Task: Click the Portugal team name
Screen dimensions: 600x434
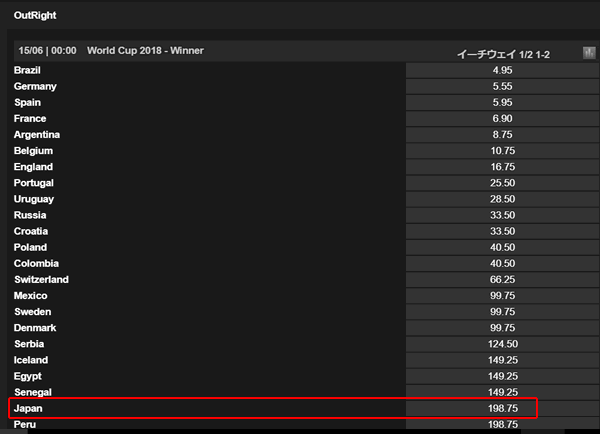Action: [34, 183]
